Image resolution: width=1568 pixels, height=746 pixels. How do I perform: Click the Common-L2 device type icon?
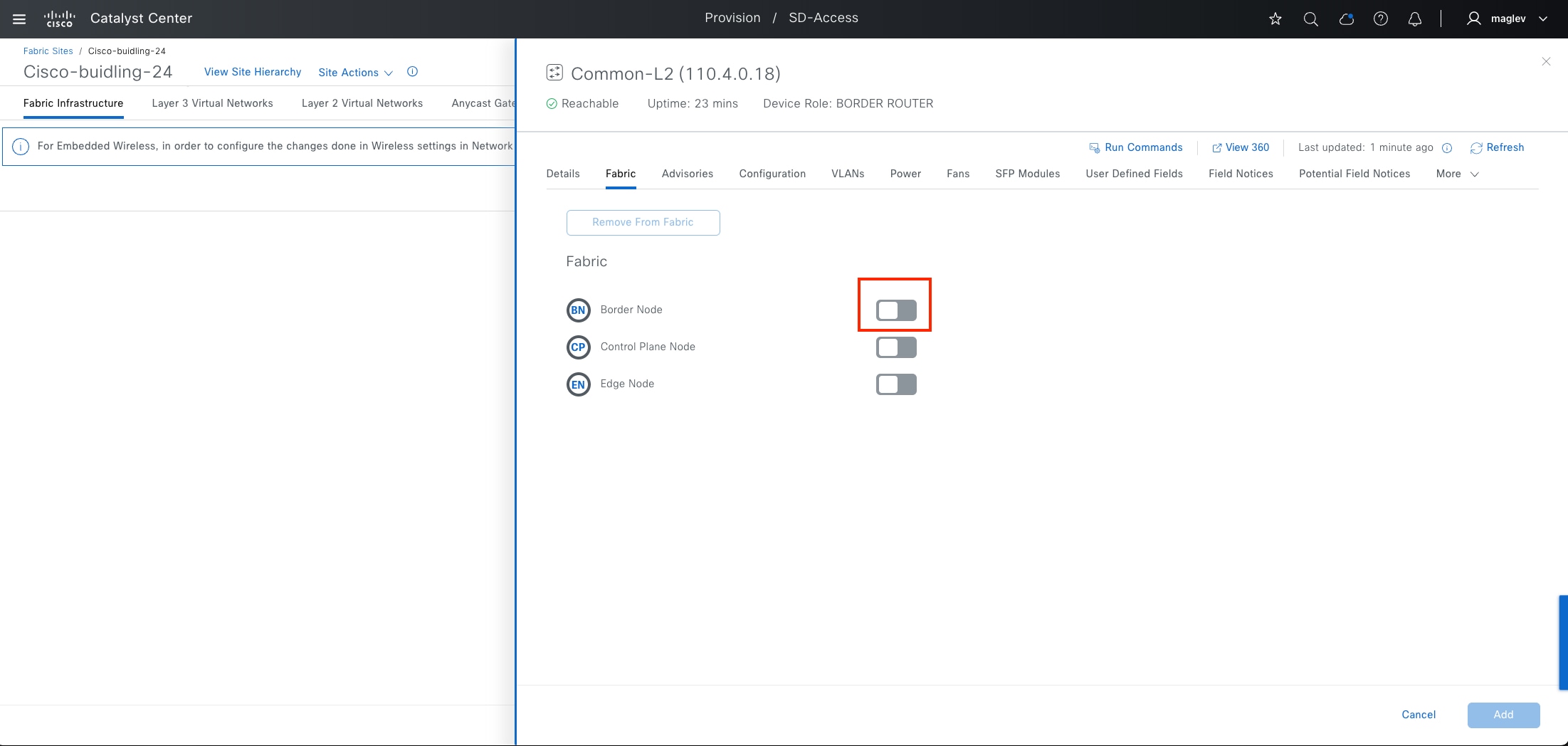[x=554, y=73]
